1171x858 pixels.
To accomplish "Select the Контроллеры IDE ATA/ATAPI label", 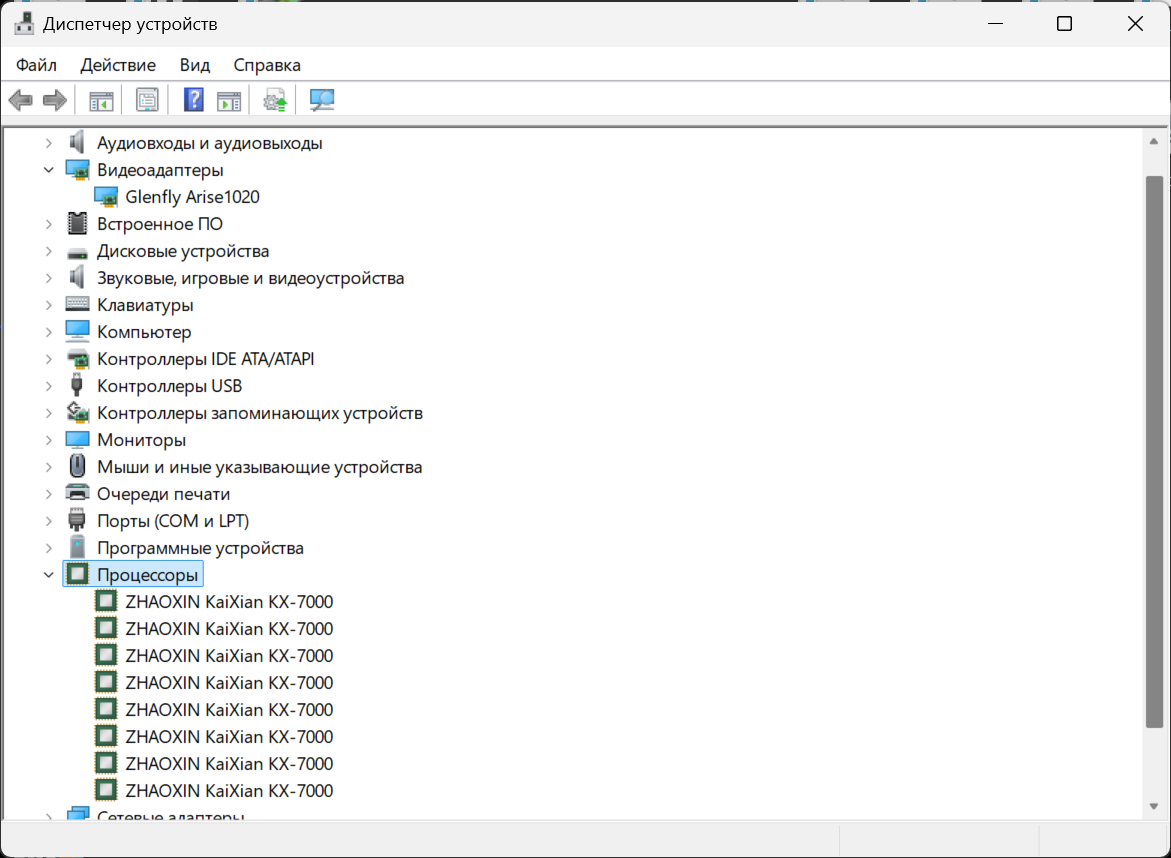I will click(x=205, y=359).
